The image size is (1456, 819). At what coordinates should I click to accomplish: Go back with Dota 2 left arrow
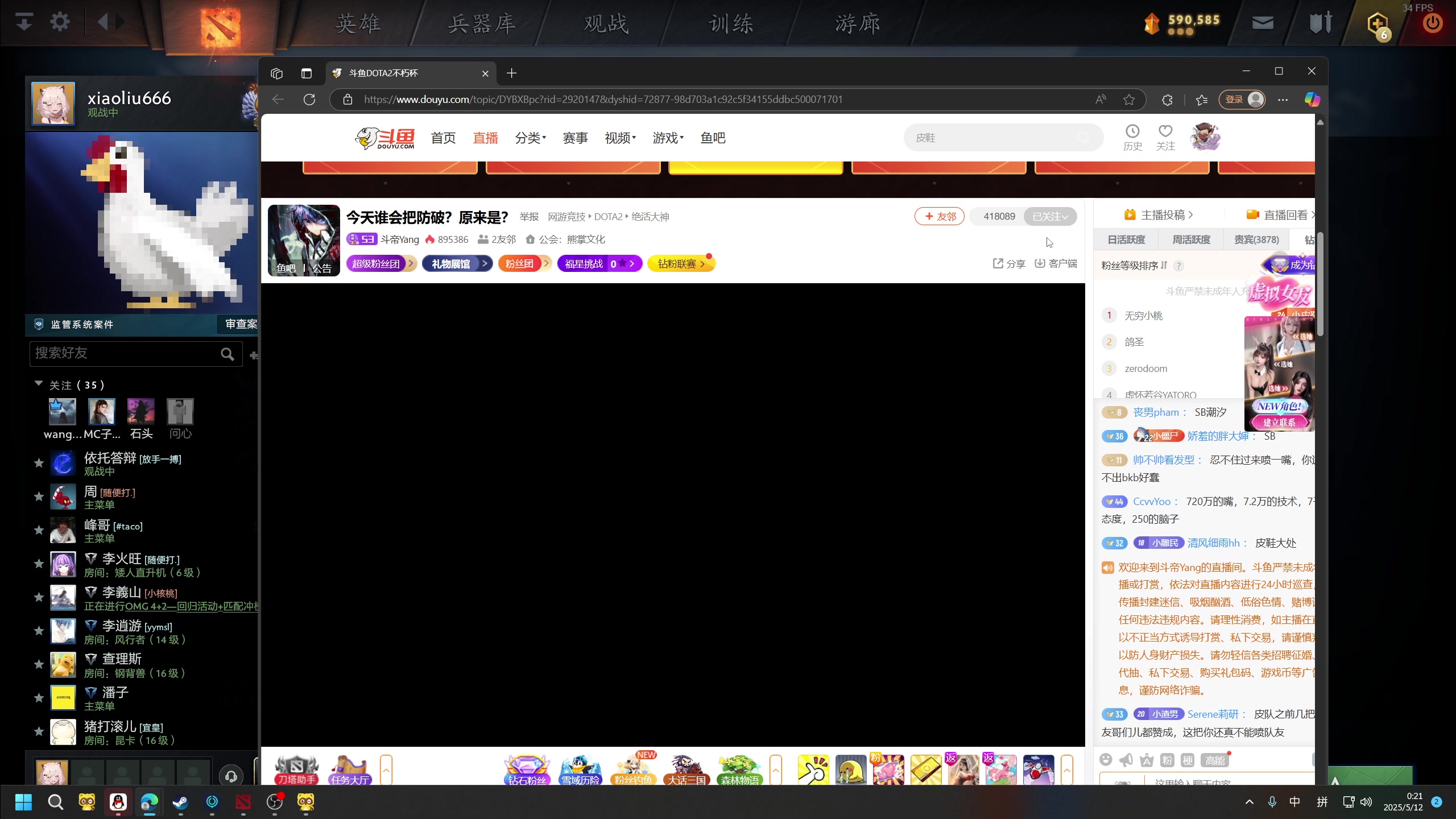click(x=103, y=22)
